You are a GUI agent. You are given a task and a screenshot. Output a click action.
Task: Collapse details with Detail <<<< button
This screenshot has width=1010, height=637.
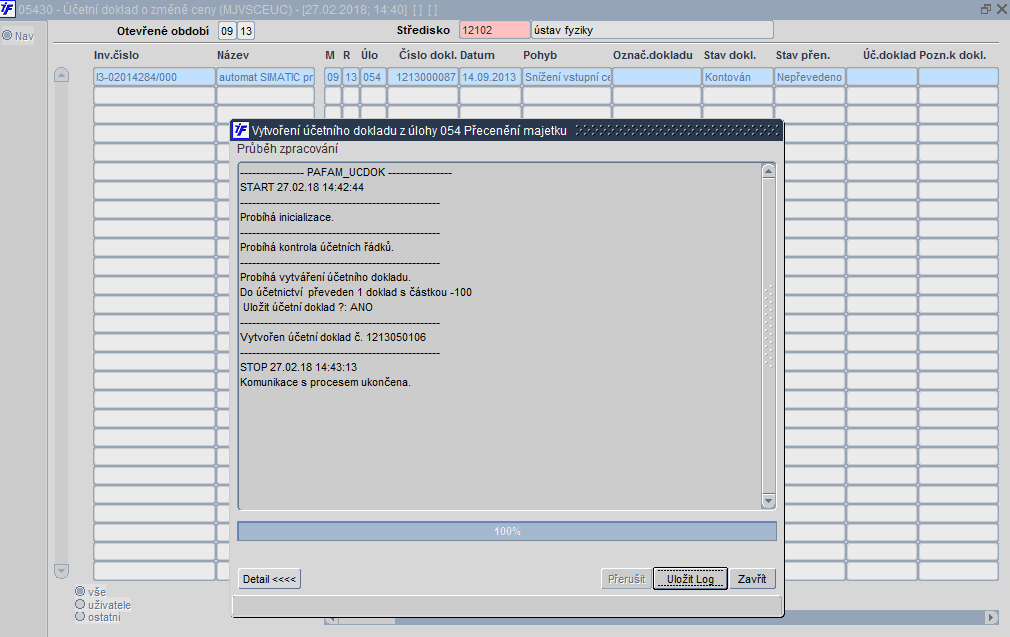269,579
